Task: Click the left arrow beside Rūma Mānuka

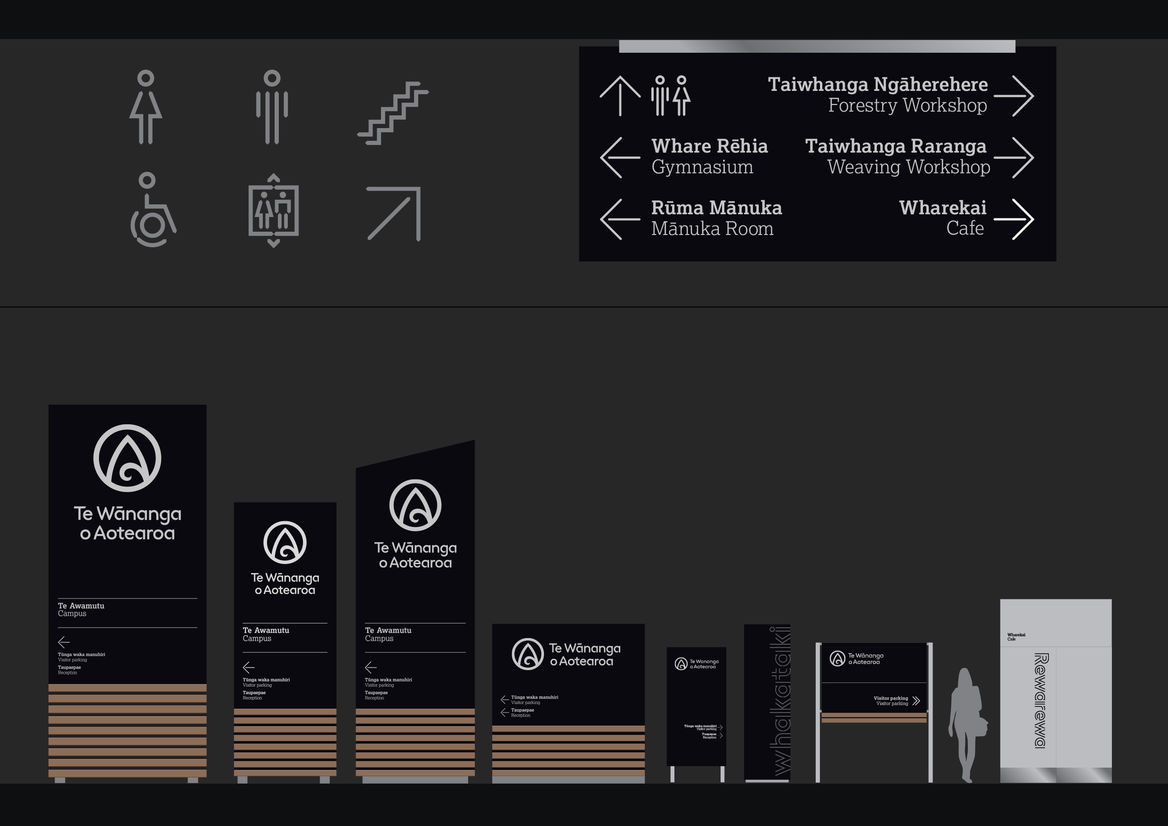Action: click(620, 219)
